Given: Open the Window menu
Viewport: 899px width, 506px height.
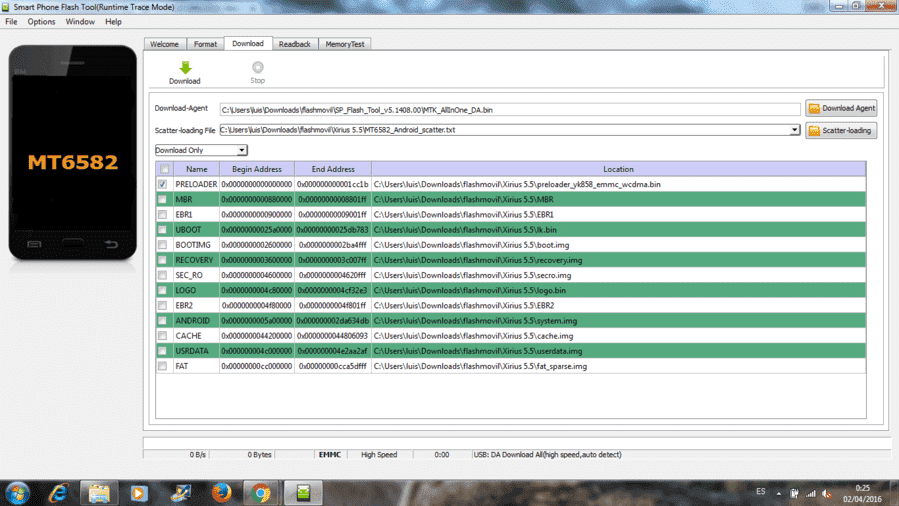Looking at the screenshot, I should 80,22.
